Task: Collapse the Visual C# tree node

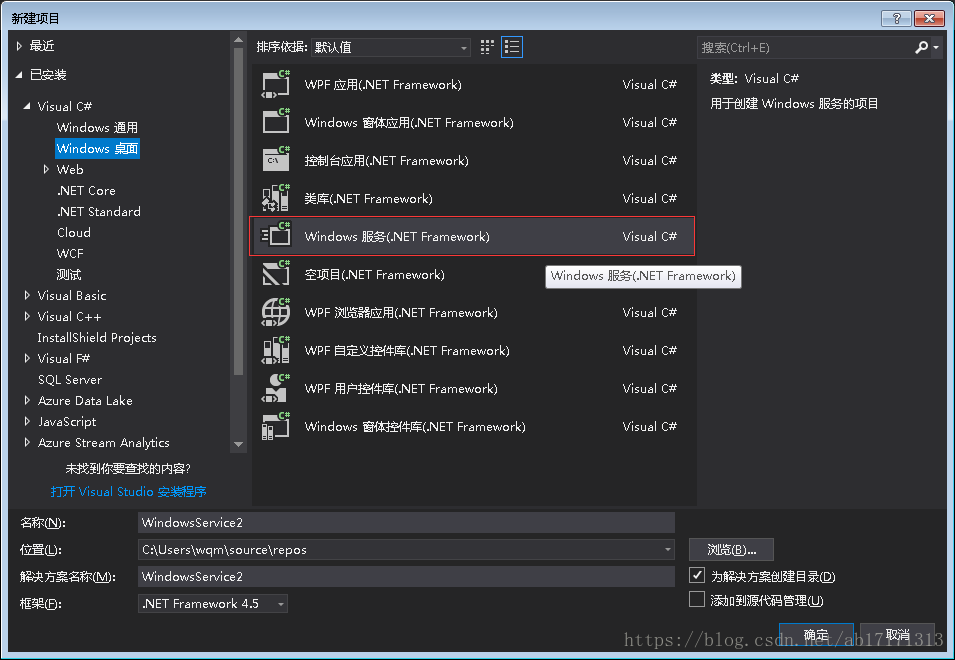Action: click(x=27, y=106)
